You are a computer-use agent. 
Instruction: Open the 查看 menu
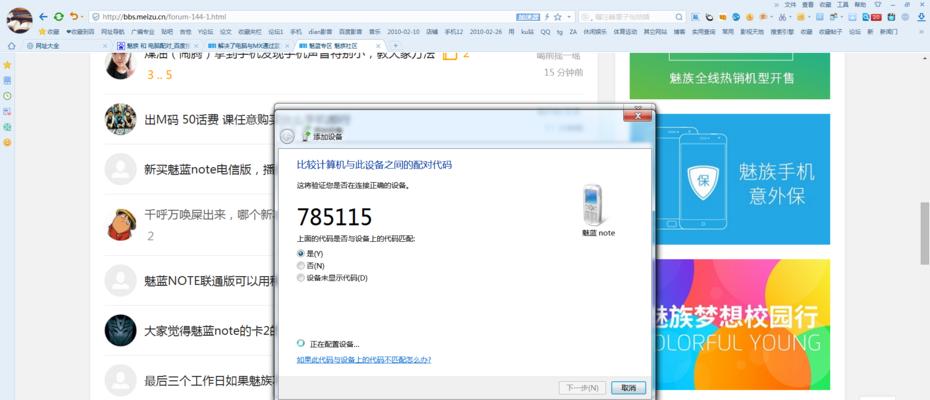pyautogui.click(x=807, y=4)
